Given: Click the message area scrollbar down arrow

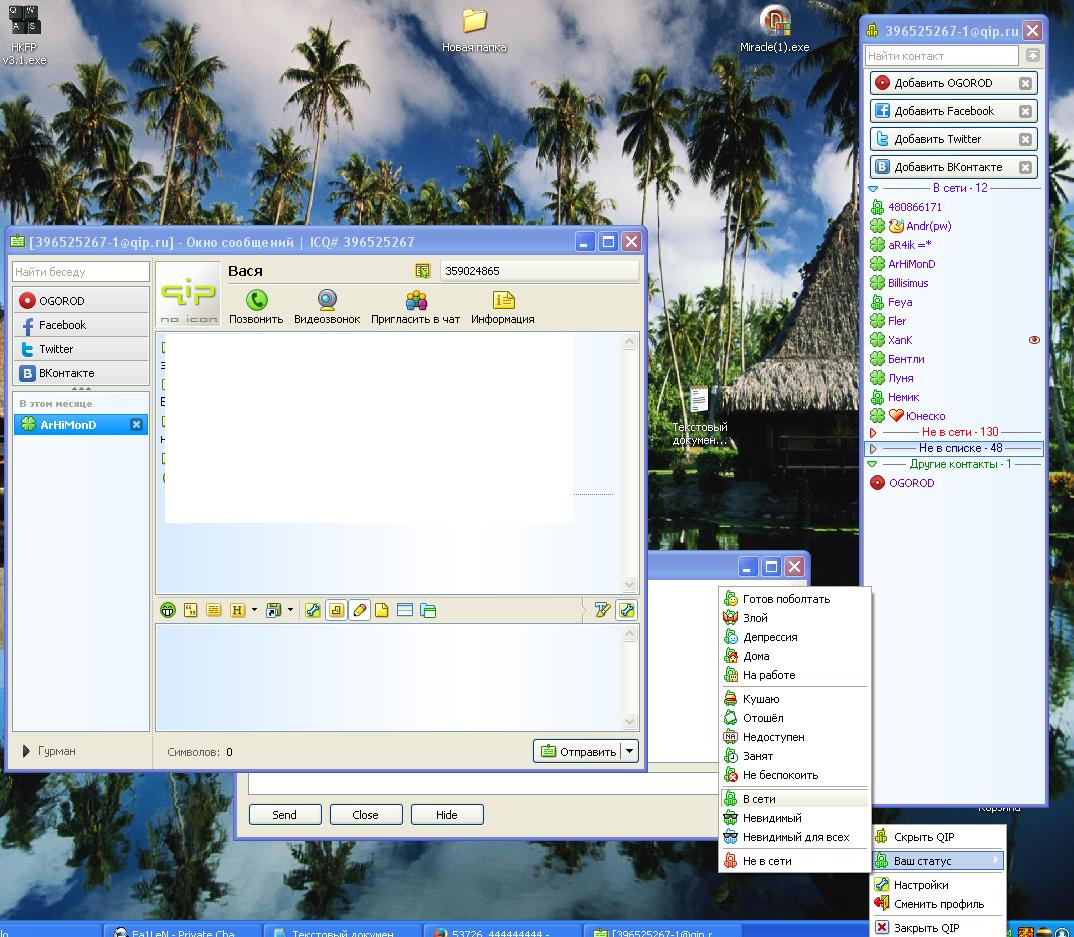Looking at the screenshot, I should (x=629, y=584).
